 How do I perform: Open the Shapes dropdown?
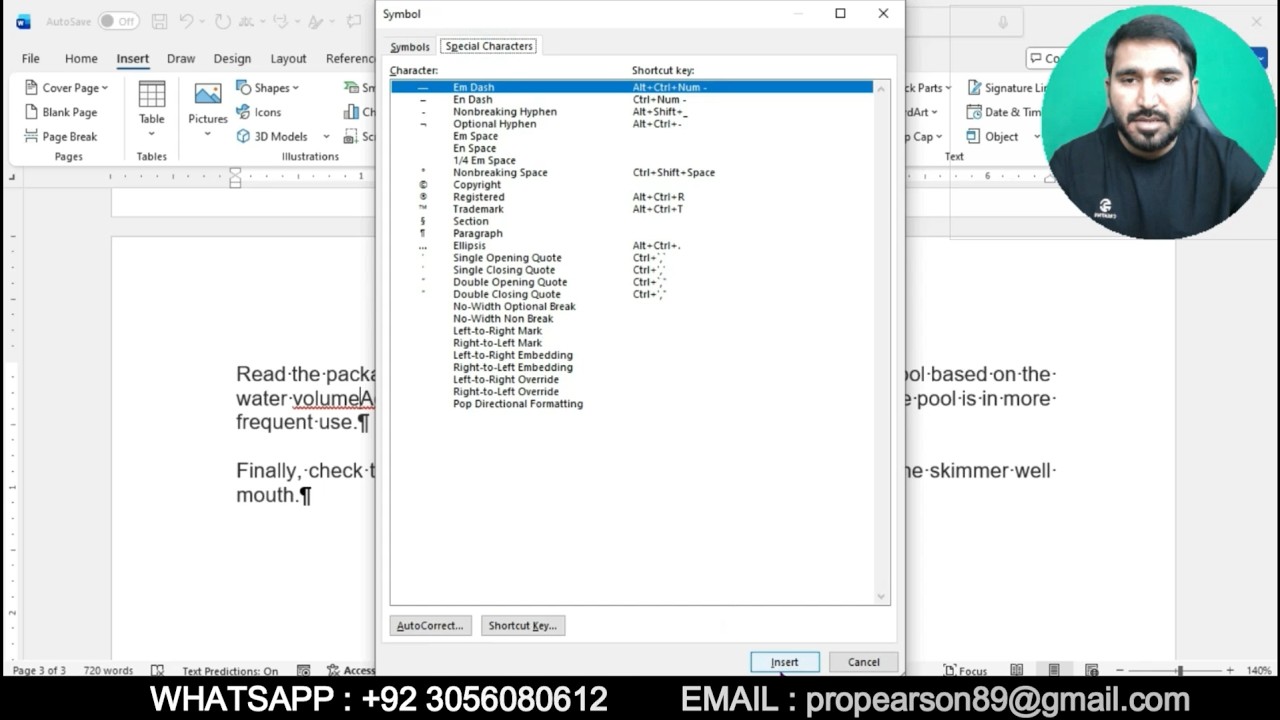tap(267, 88)
